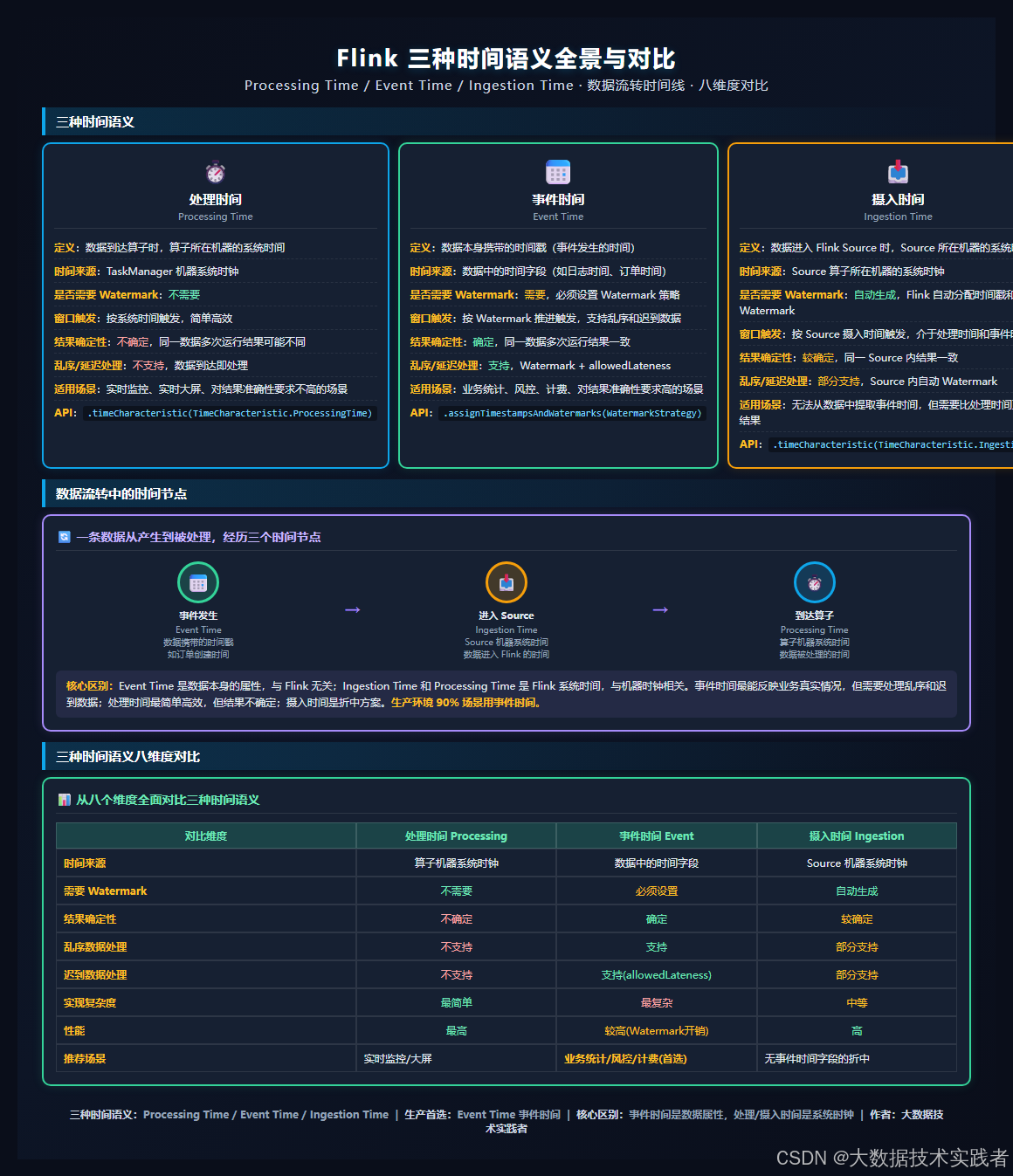Click the Source 机器系统时钟 table cell
Viewport: 1013px width, 1176px height.
coord(857,863)
